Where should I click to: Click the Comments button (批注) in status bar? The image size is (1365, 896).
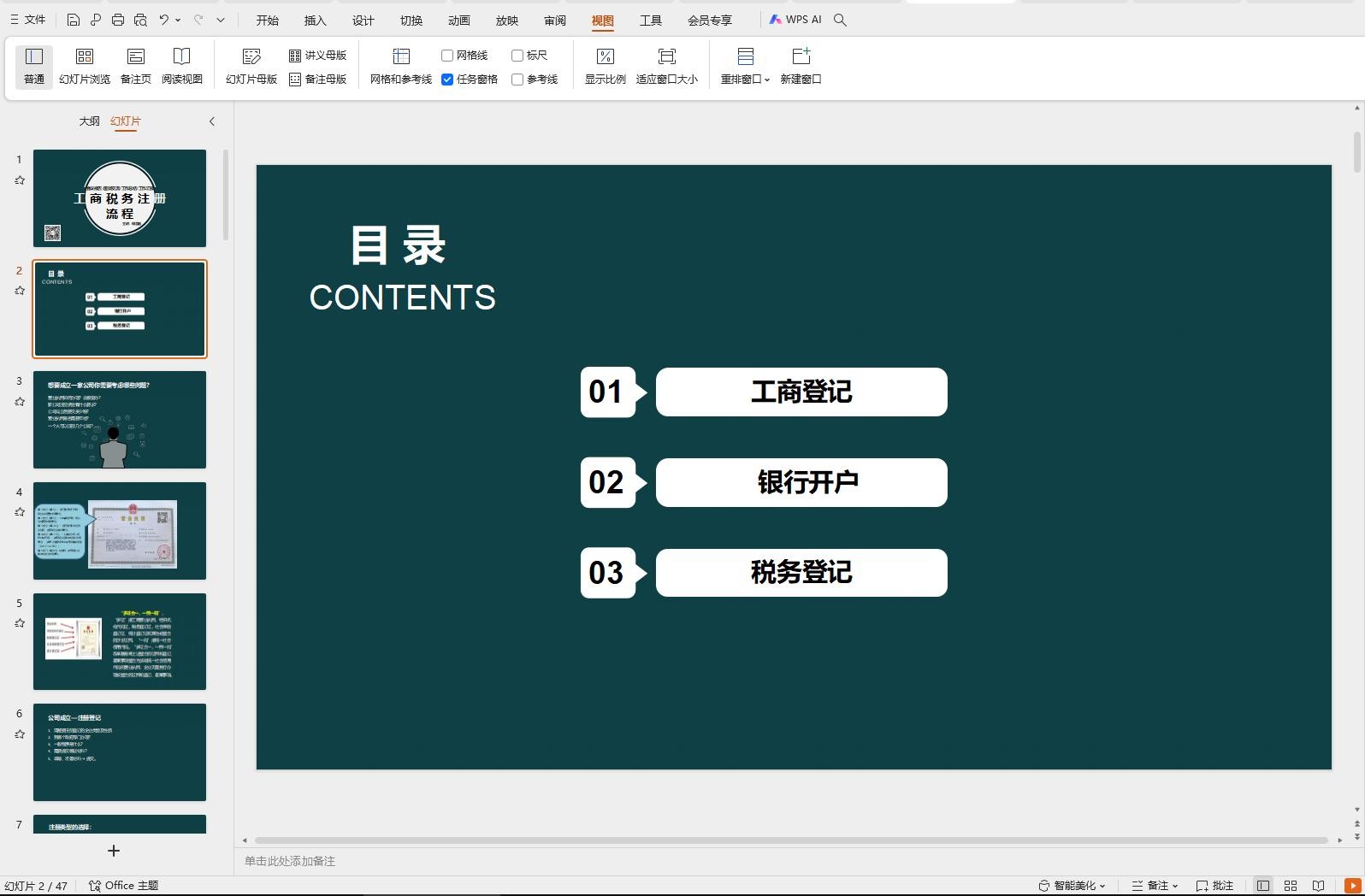click(x=1215, y=886)
